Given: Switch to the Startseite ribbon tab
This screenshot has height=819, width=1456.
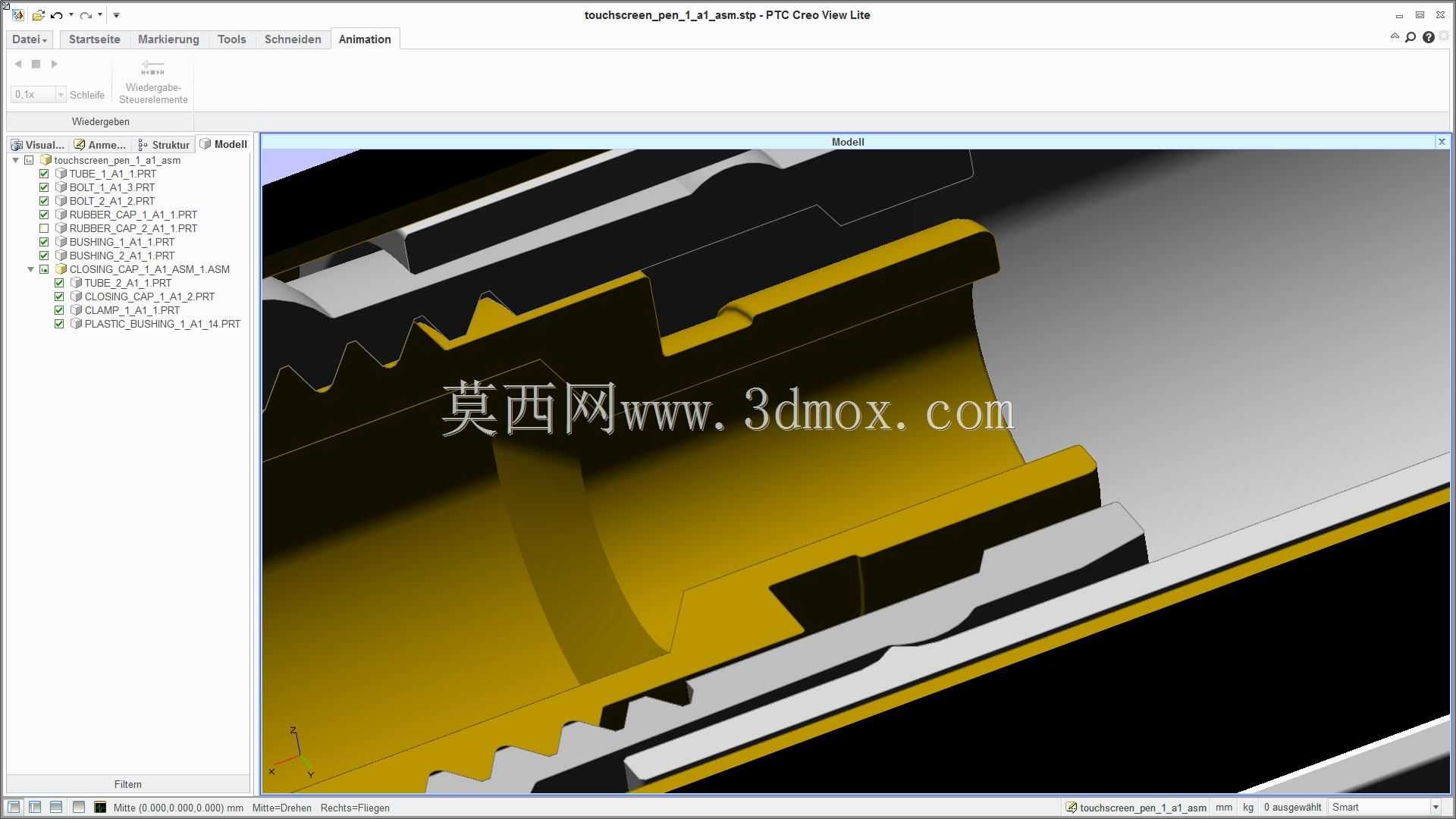Looking at the screenshot, I should tap(95, 39).
